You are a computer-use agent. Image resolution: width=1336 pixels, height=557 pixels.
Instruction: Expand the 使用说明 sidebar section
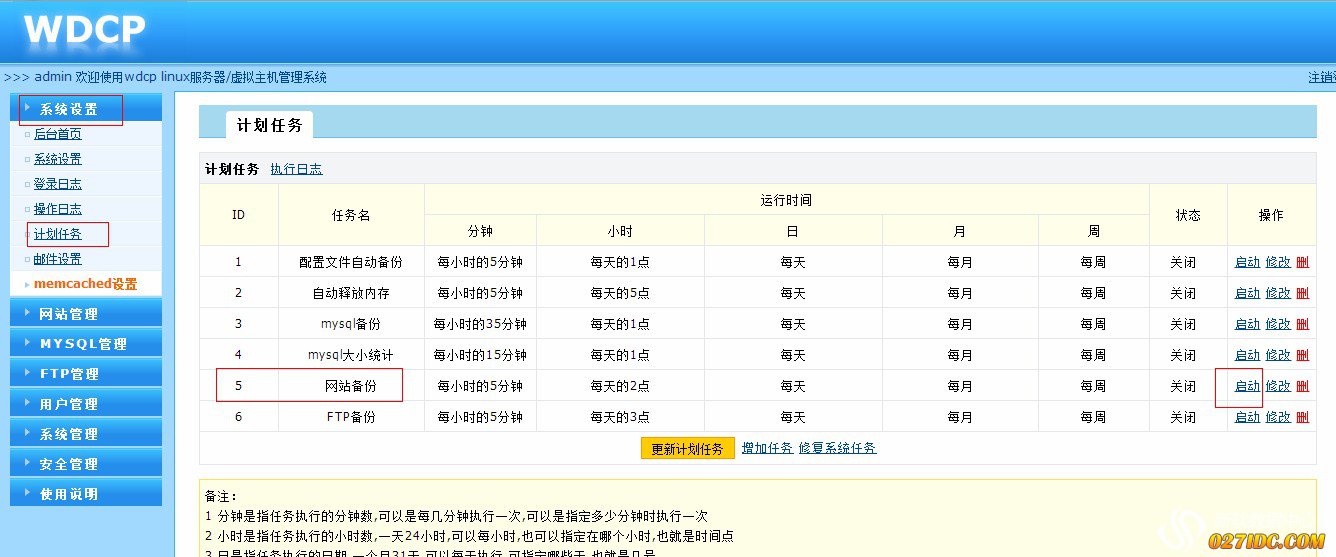(85, 493)
